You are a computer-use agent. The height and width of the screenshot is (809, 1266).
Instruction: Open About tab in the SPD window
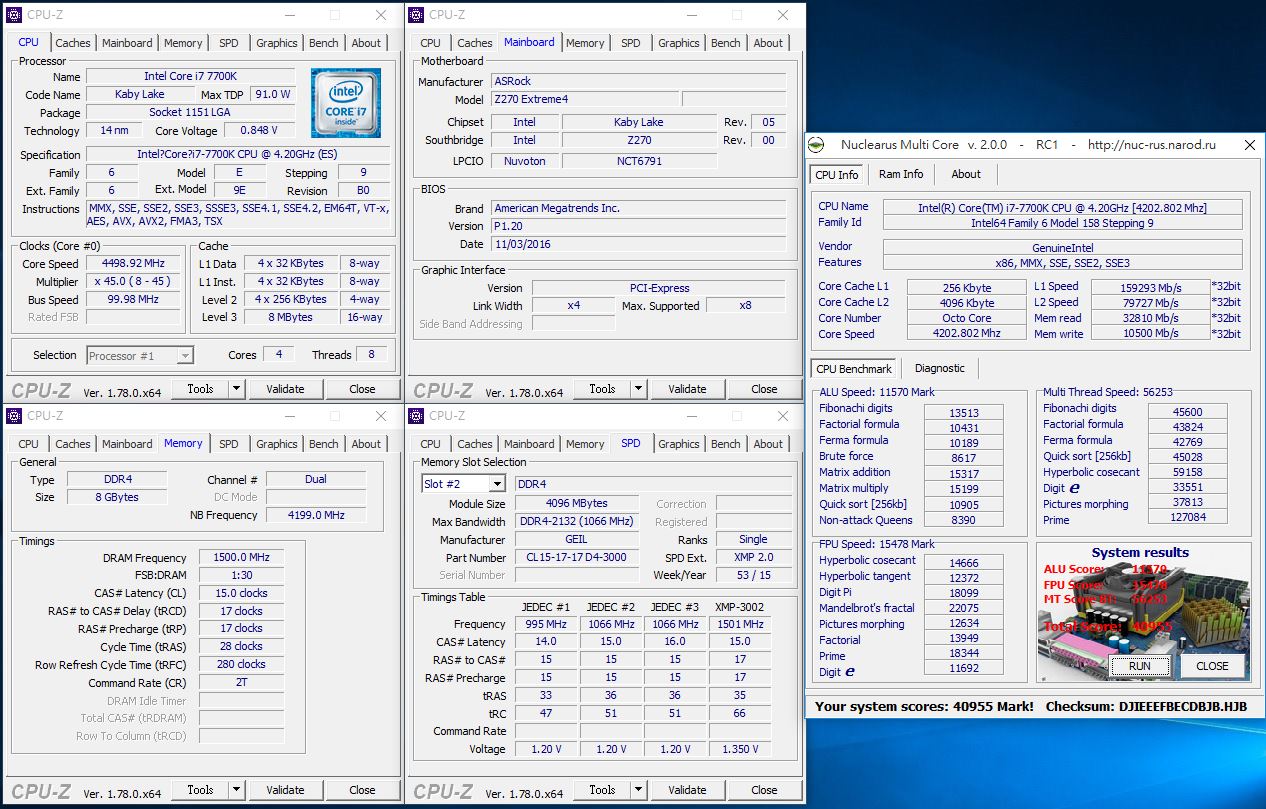point(768,444)
